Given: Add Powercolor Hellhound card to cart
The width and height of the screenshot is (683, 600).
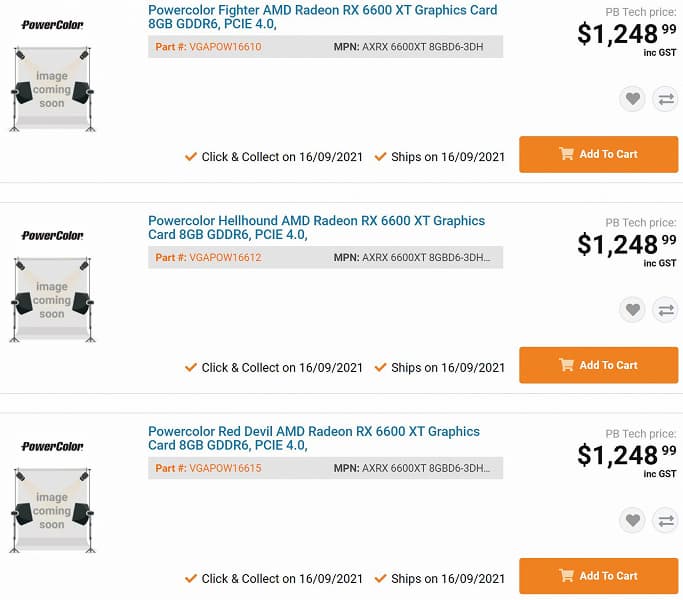Looking at the screenshot, I should pyautogui.click(x=598, y=365).
